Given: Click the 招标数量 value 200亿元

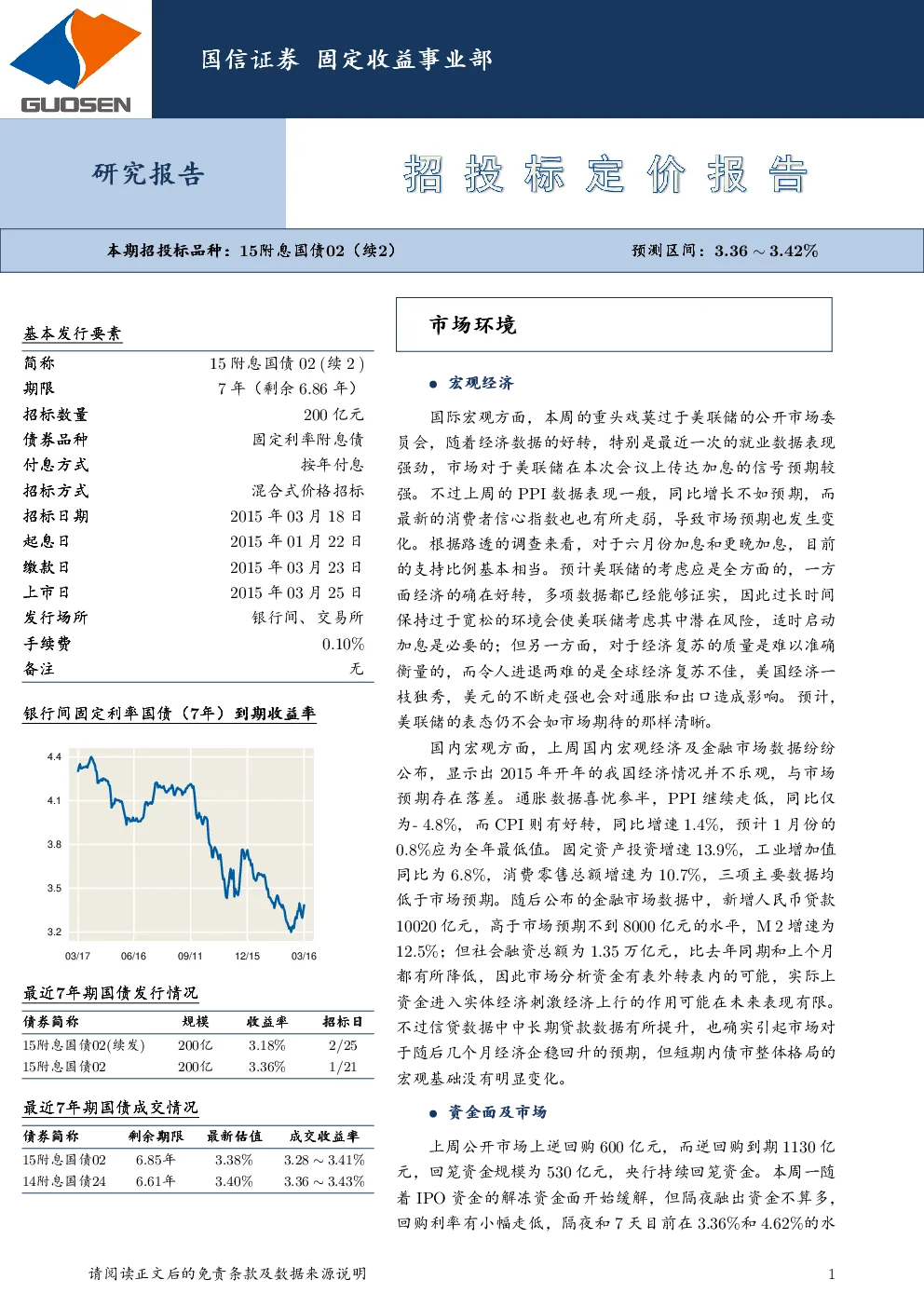Looking at the screenshot, I should click(x=333, y=415).
